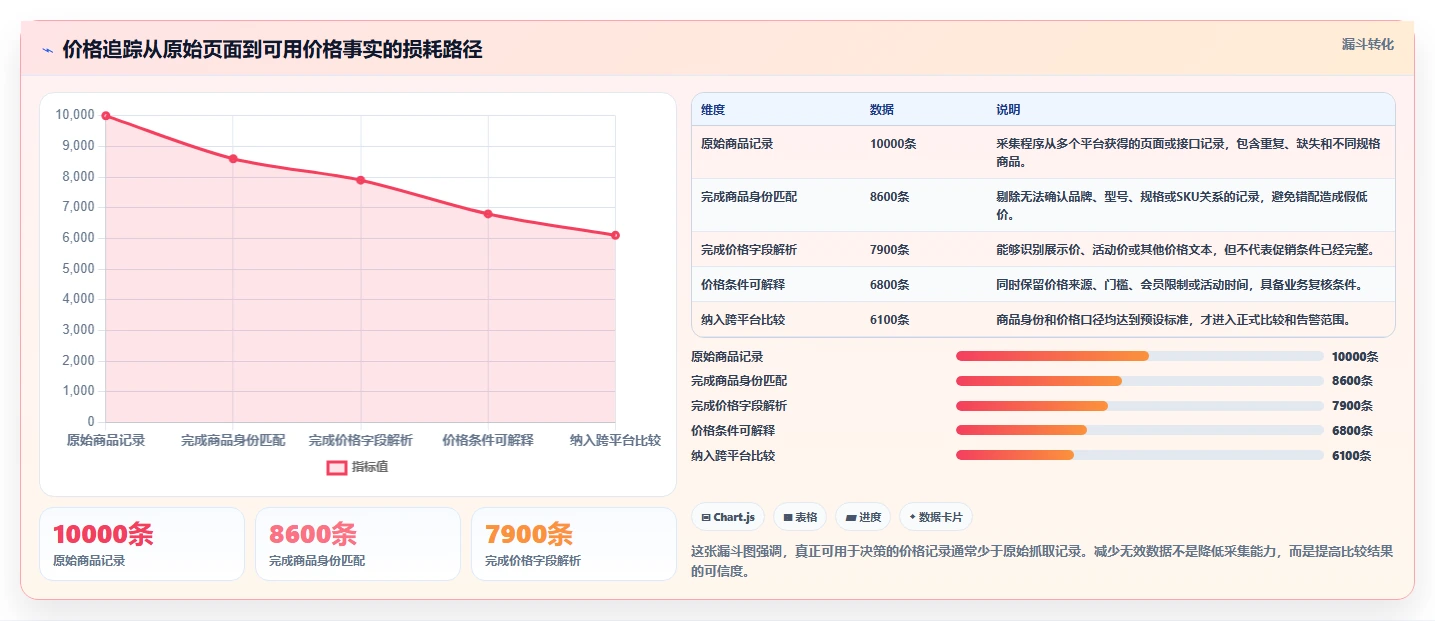Click the chart data point for 原始商品记录
1435x621 pixels.
pyautogui.click(x=106, y=116)
